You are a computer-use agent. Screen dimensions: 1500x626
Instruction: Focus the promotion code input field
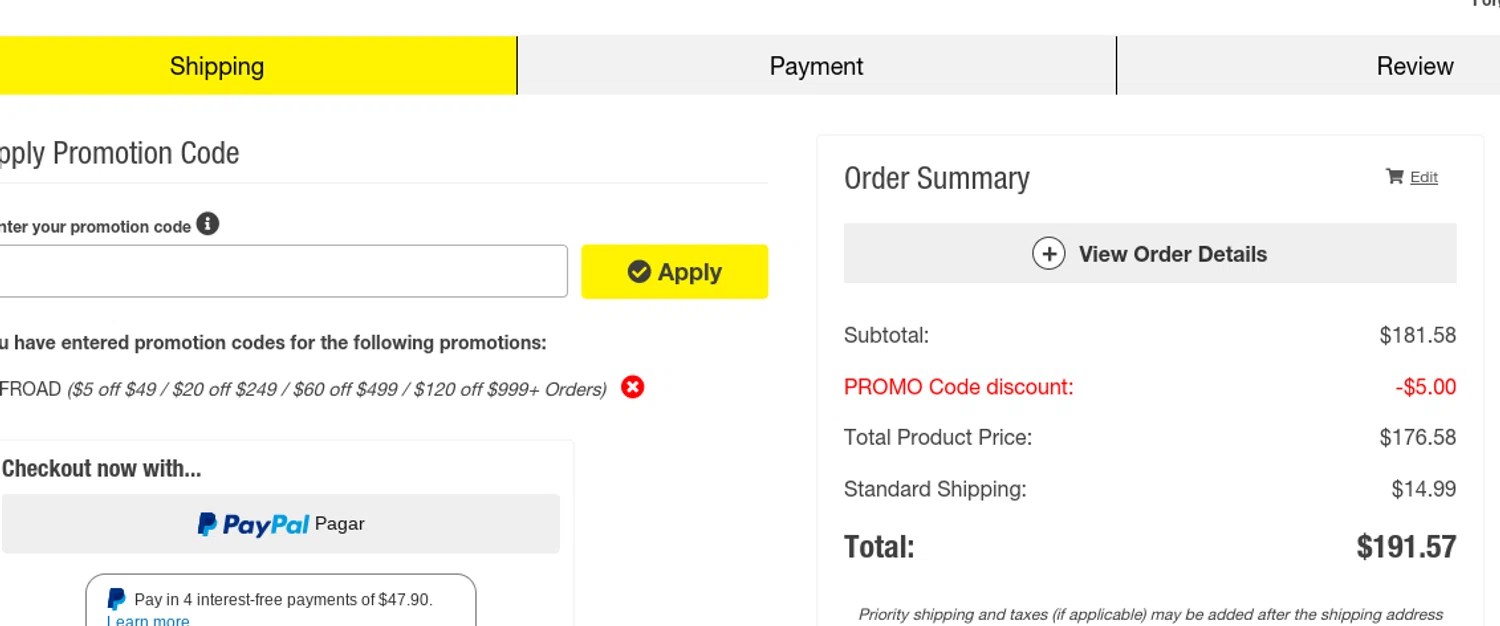tap(280, 271)
